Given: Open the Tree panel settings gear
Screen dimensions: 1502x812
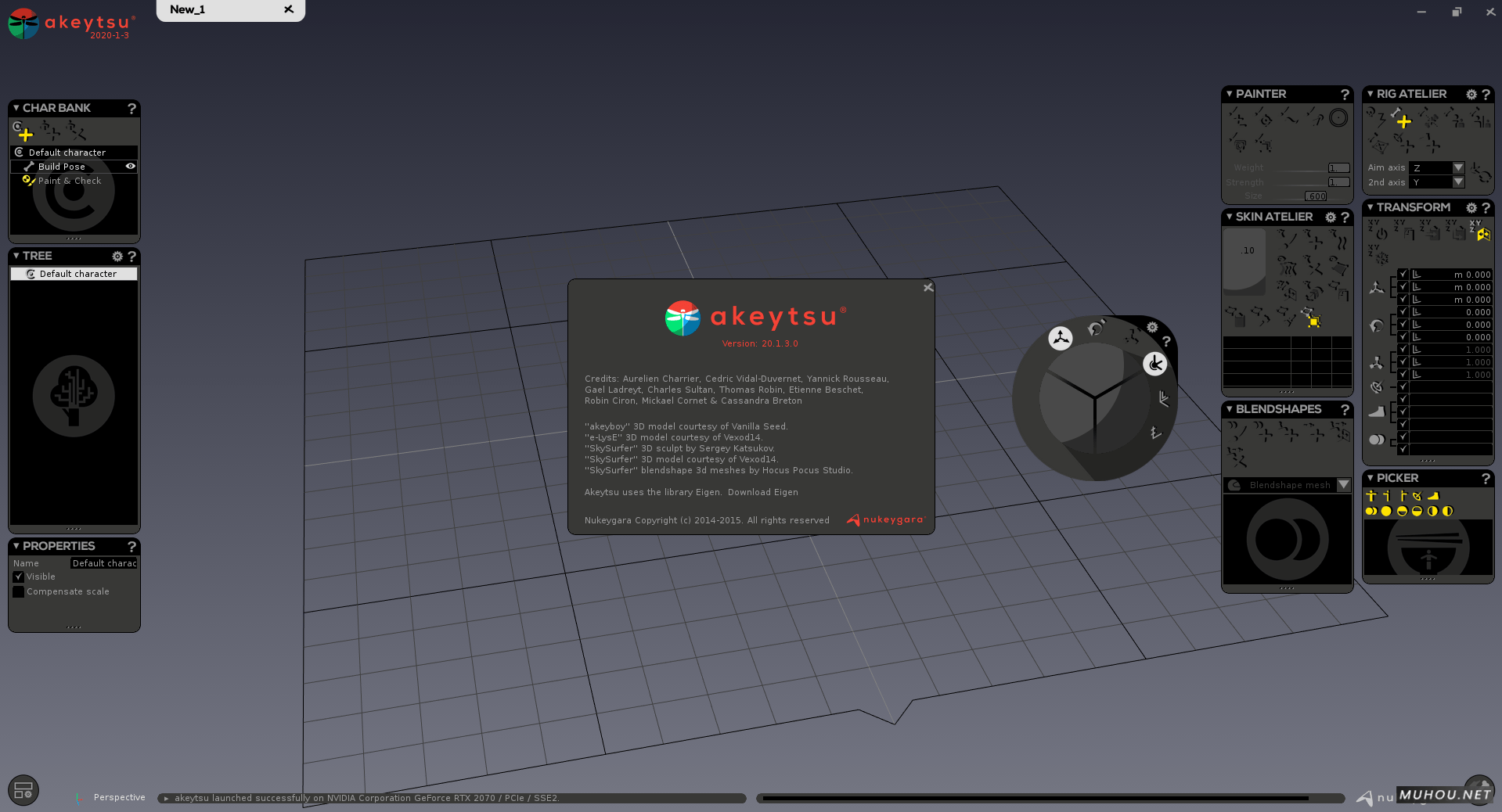Looking at the screenshot, I should pos(117,257).
